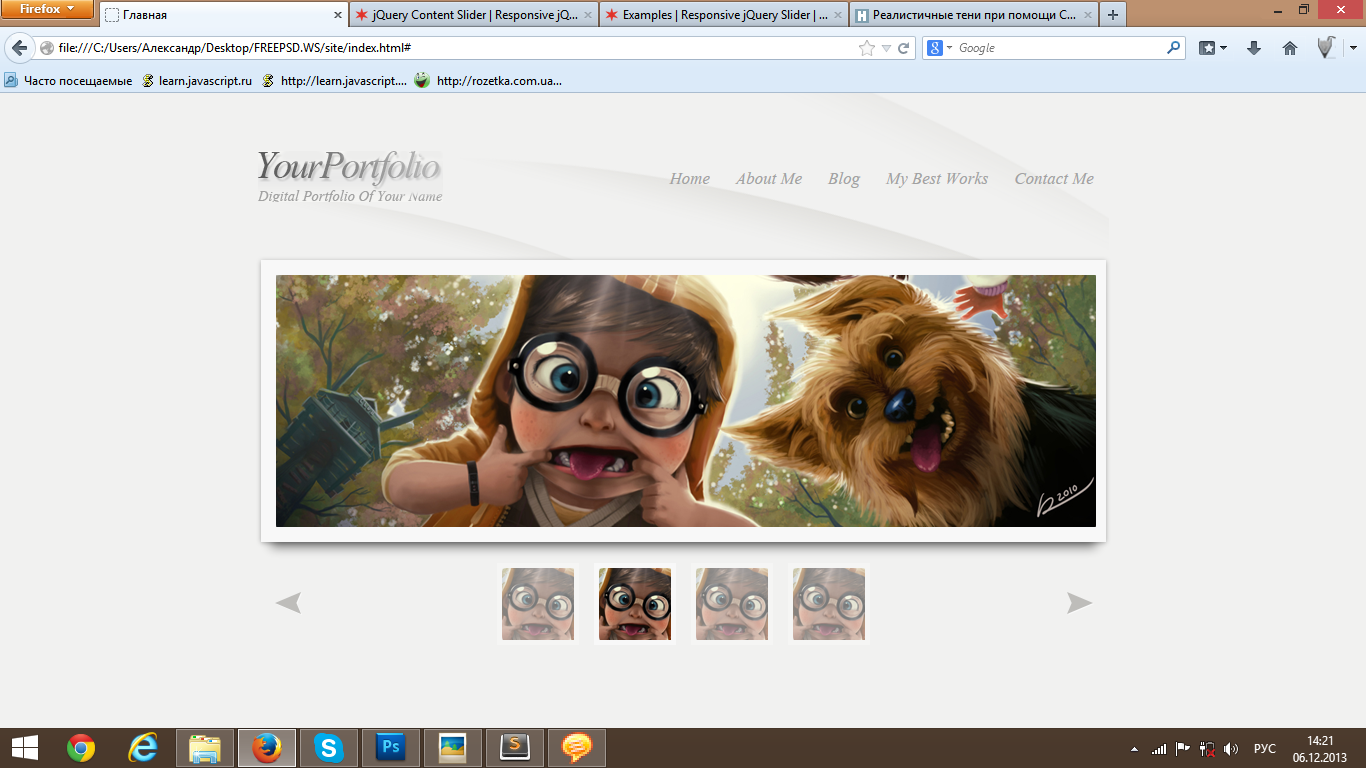Close the Главная tab
The width and height of the screenshot is (1366, 768).
point(338,15)
